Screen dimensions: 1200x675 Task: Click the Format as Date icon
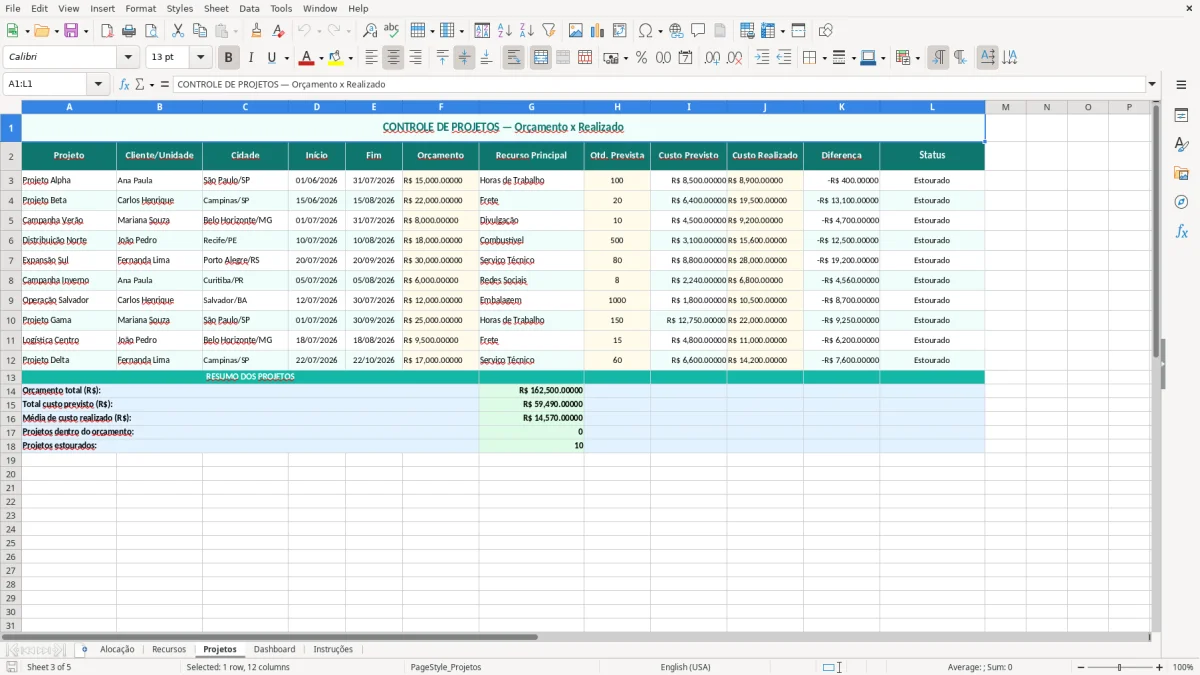(686, 58)
